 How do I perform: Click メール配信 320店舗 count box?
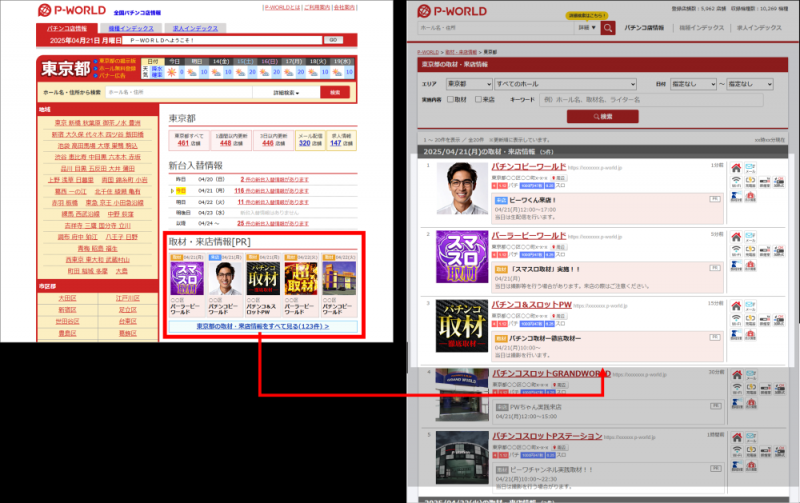click(x=310, y=140)
